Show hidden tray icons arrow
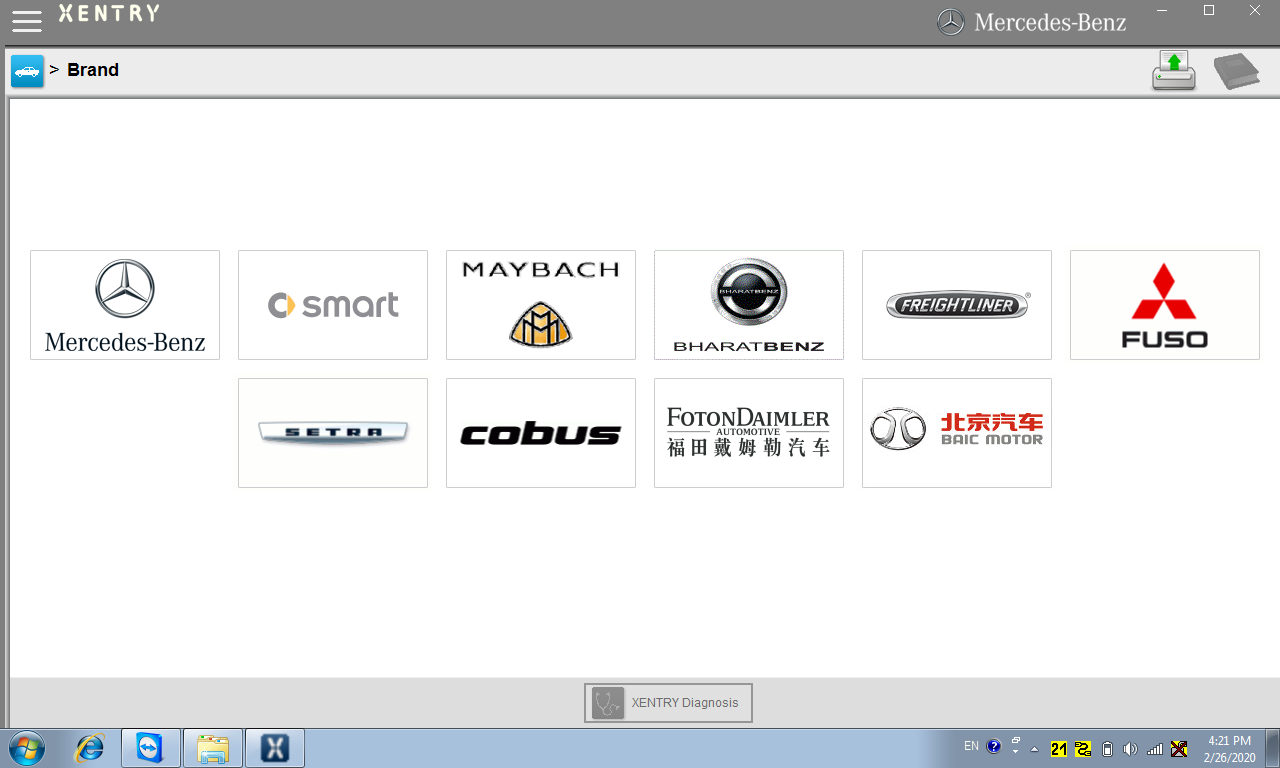 coord(1034,749)
